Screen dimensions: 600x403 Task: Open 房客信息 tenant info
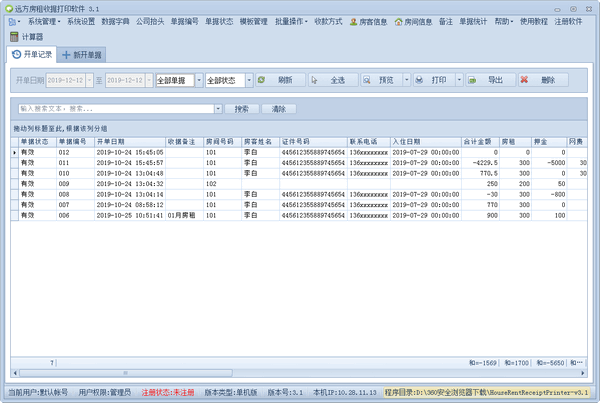tap(366, 21)
